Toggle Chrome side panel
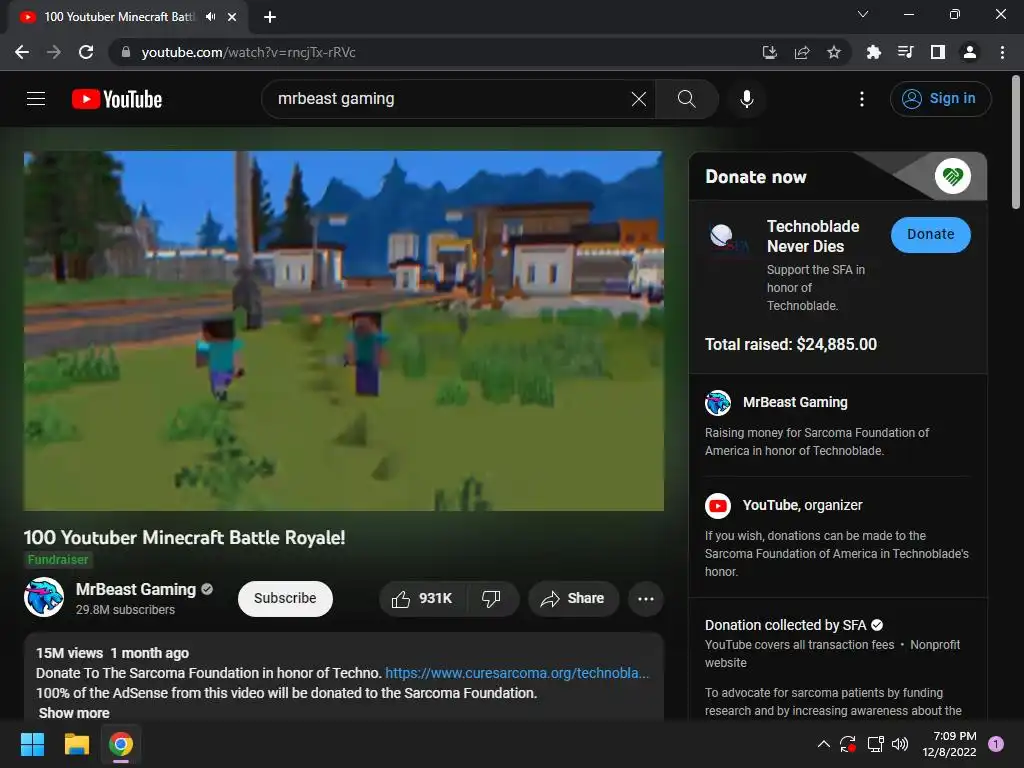The image size is (1024, 768). (938, 52)
